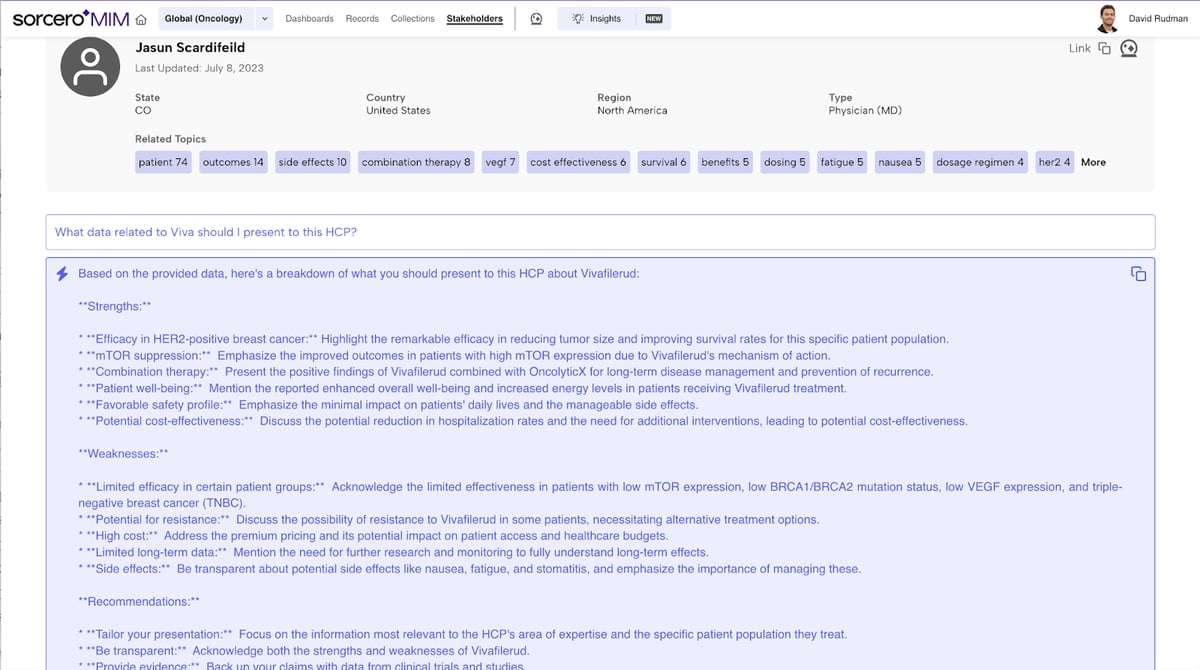Click the Type value Physician (MD)
The image size is (1200, 670).
click(865, 110)
